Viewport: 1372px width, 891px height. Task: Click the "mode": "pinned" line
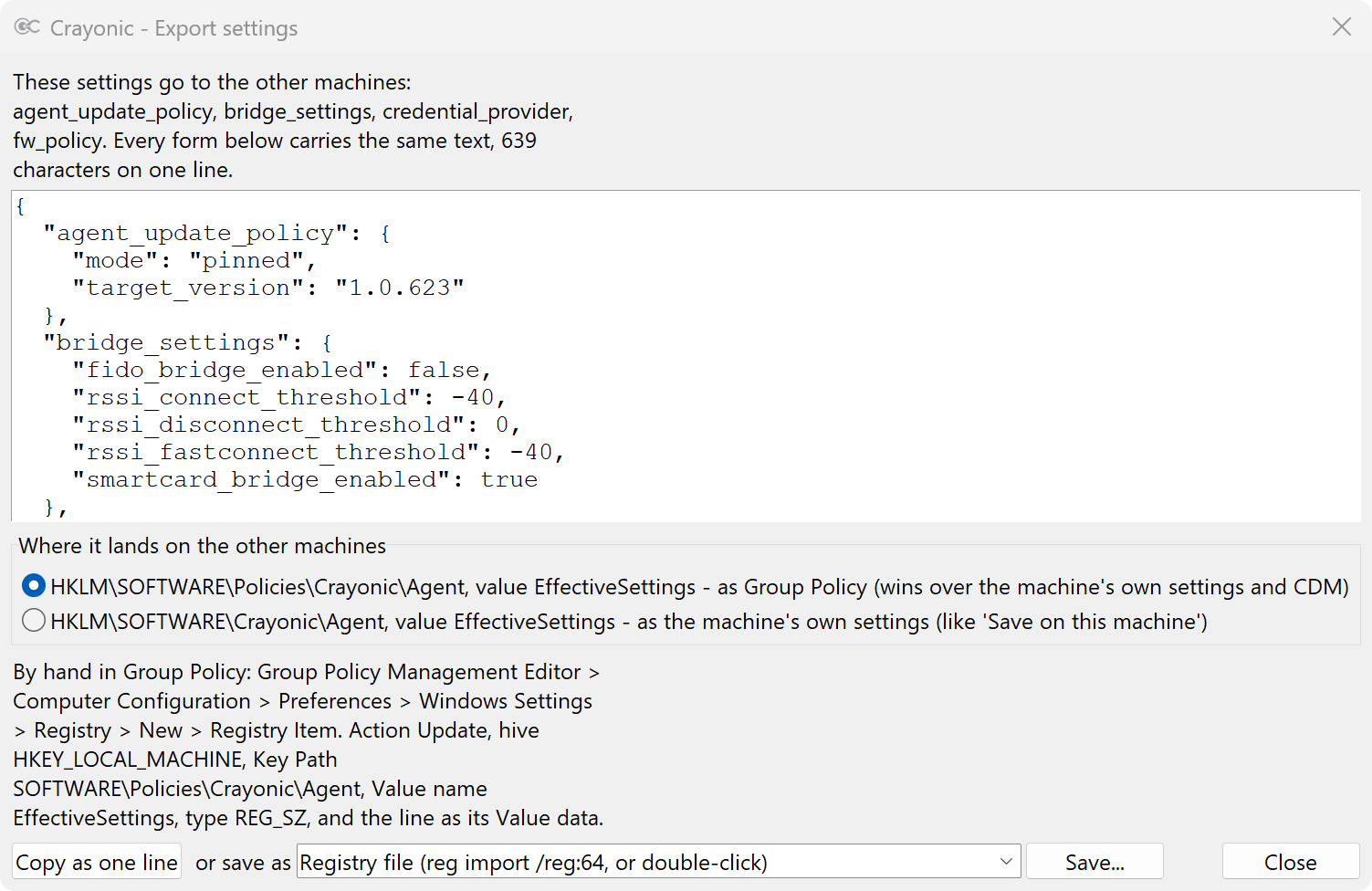tap(194, 260)
